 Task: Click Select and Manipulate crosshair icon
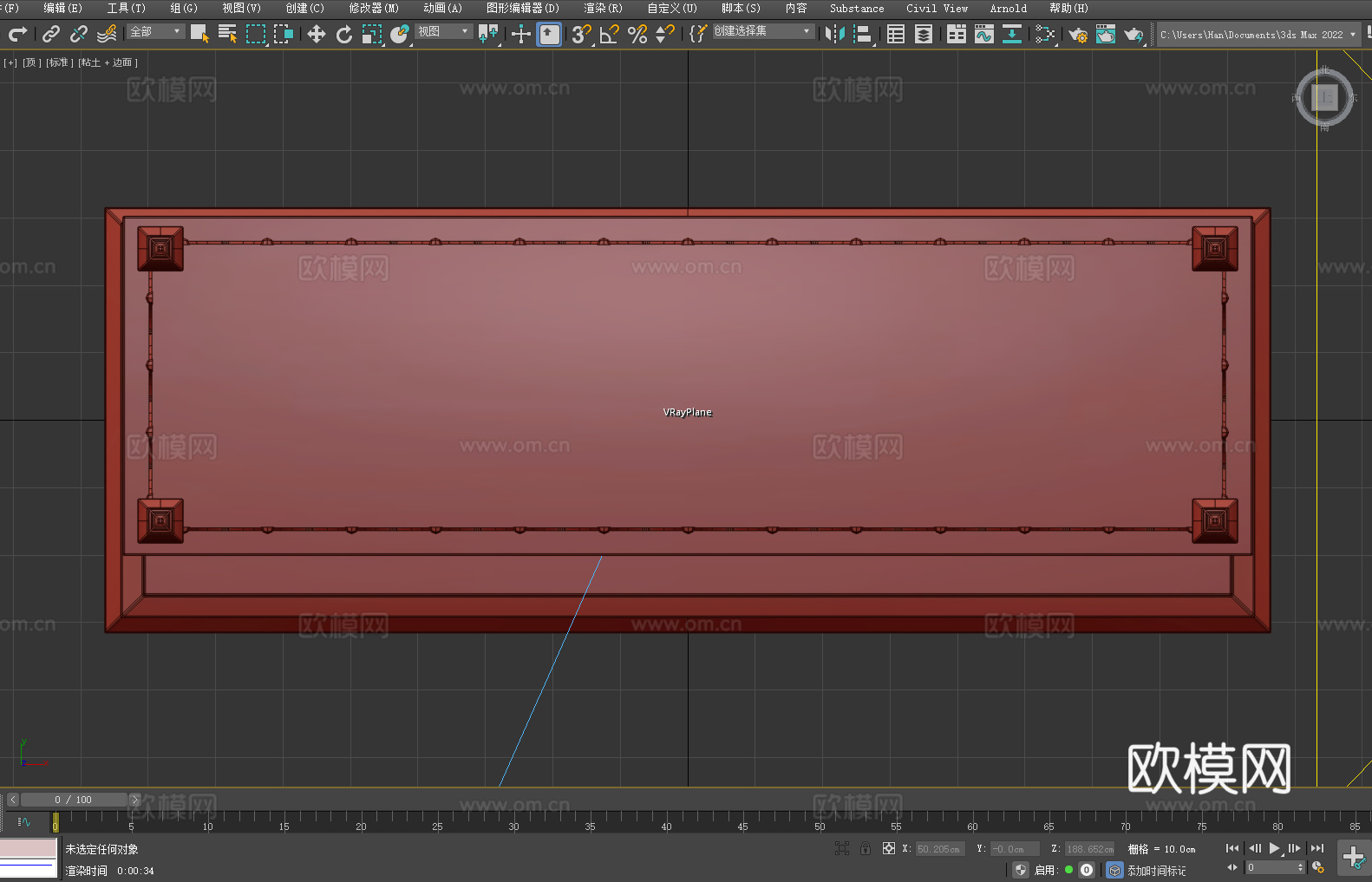pos(521,34)
